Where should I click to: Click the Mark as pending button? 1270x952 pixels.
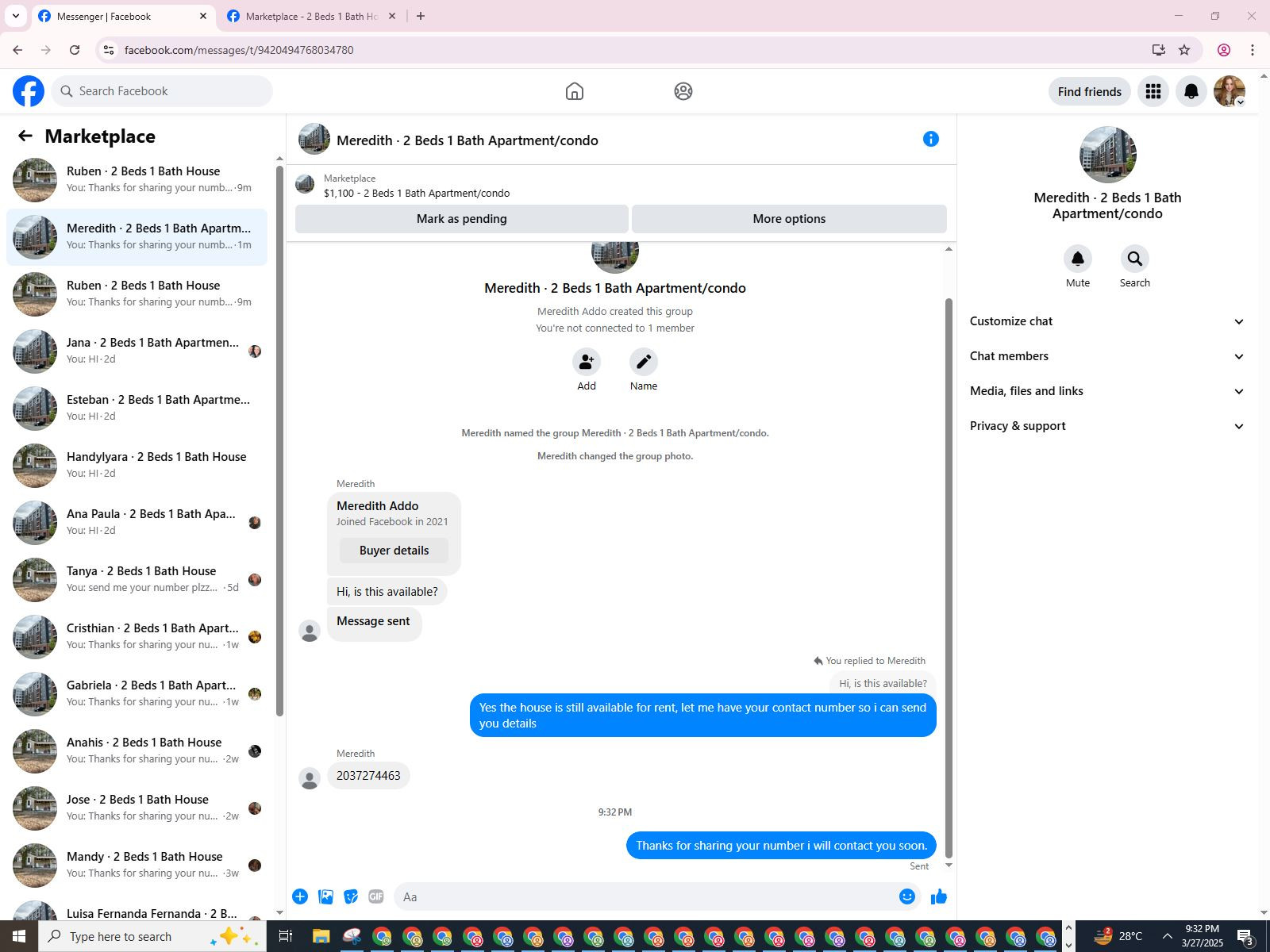[x=462, y=219]
